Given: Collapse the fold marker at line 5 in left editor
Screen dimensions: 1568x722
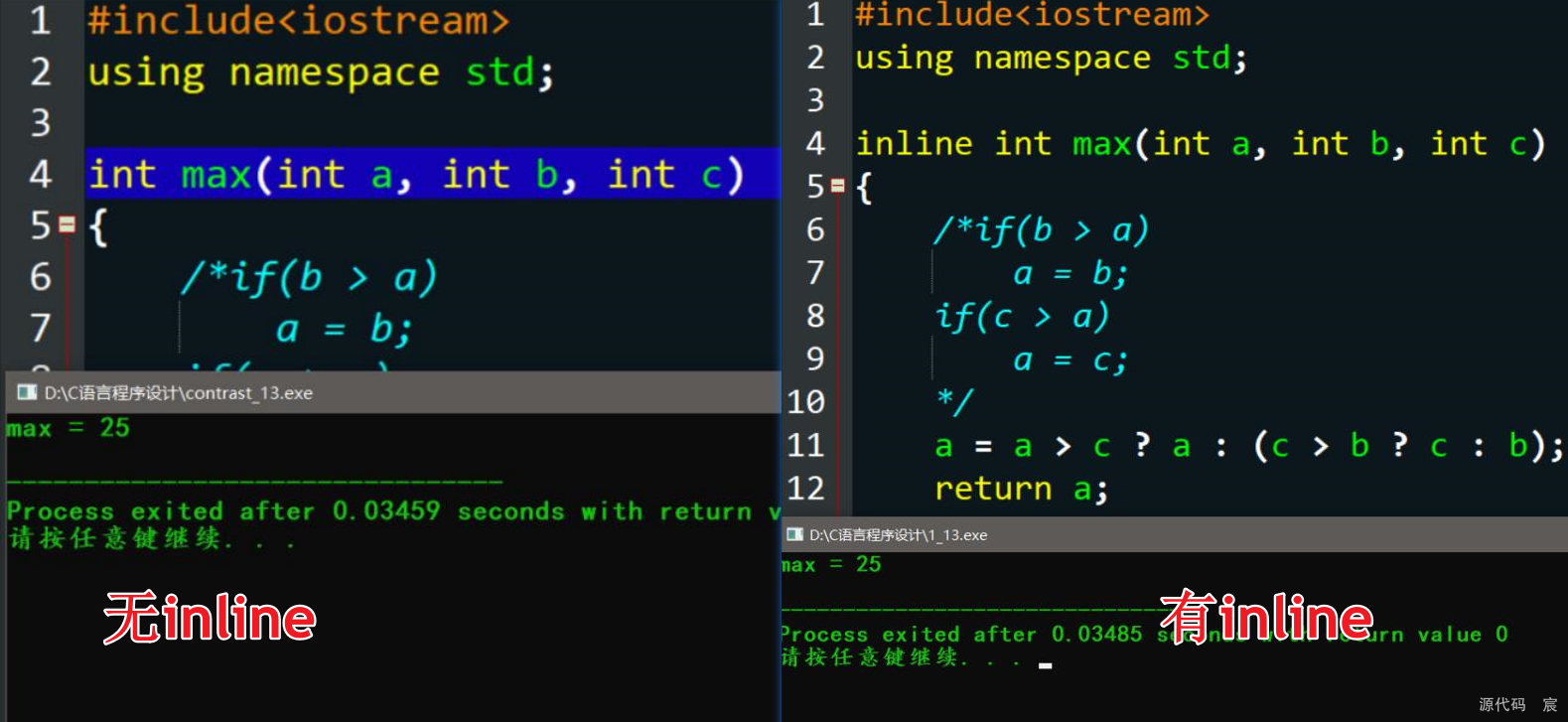Looking at the screenshot, I should (67, 224).
